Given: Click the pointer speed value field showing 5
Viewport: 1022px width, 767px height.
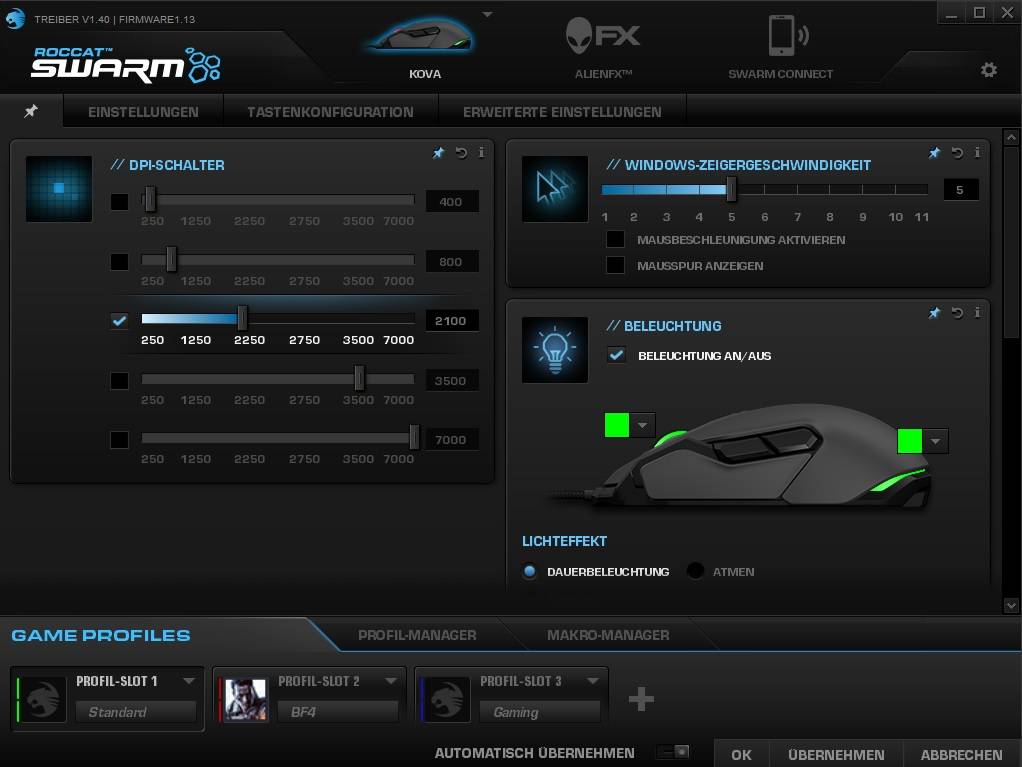Looking at the screenshot, I should click(961, 190).
